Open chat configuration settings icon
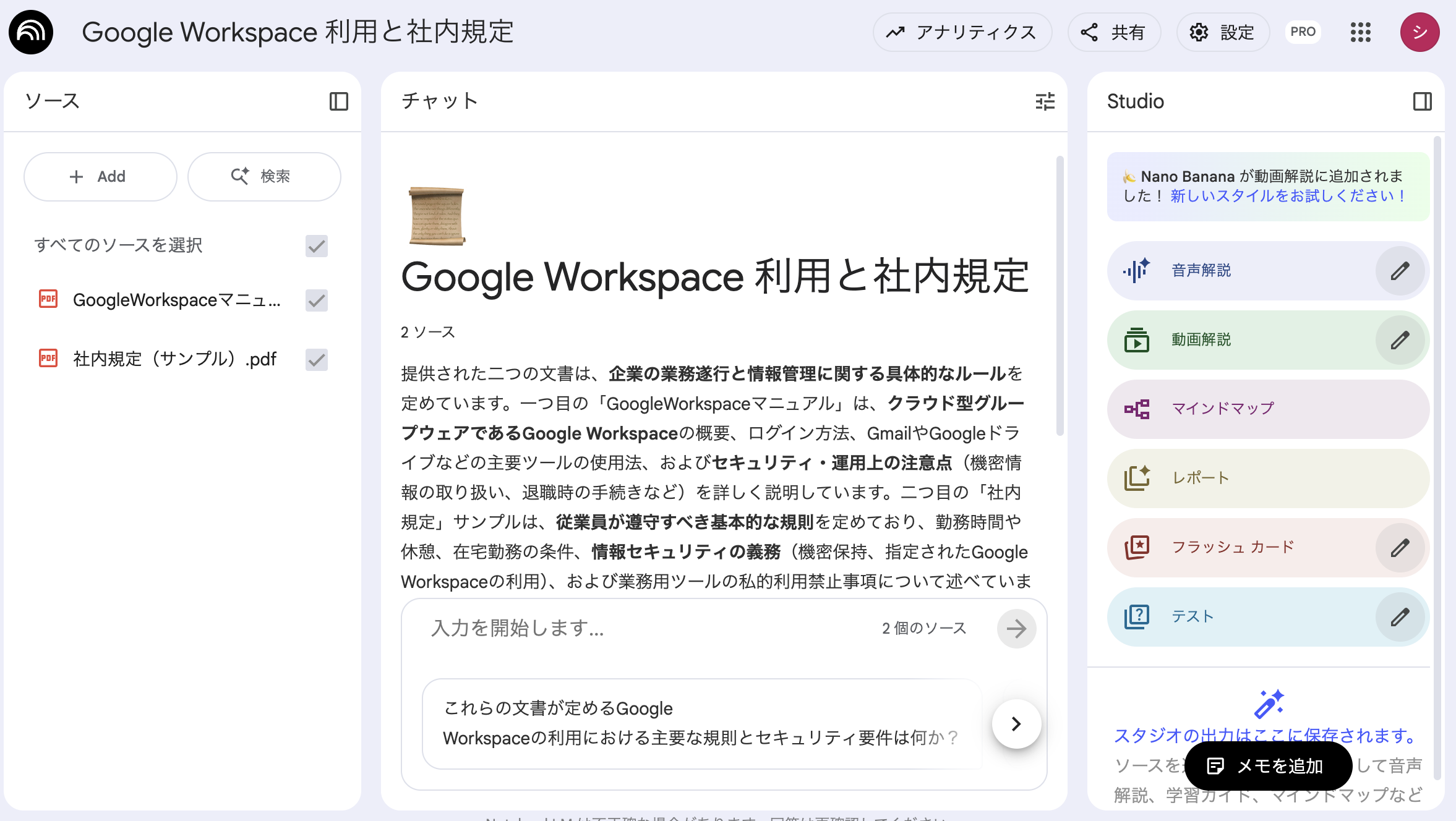This screenshot has width=1456, height=821. (1045, 102)
